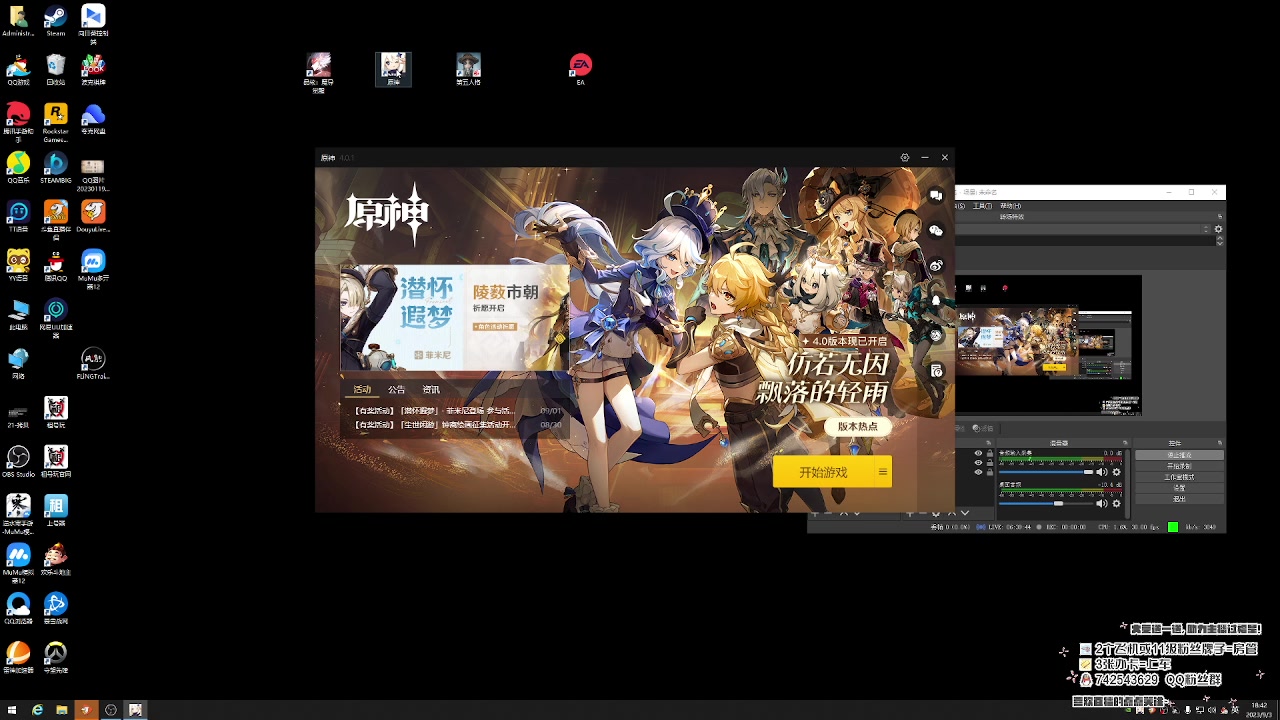1280x720 pixels.
Task: Open the OBS Studio desktop shortcut
Action: [18, 460]
